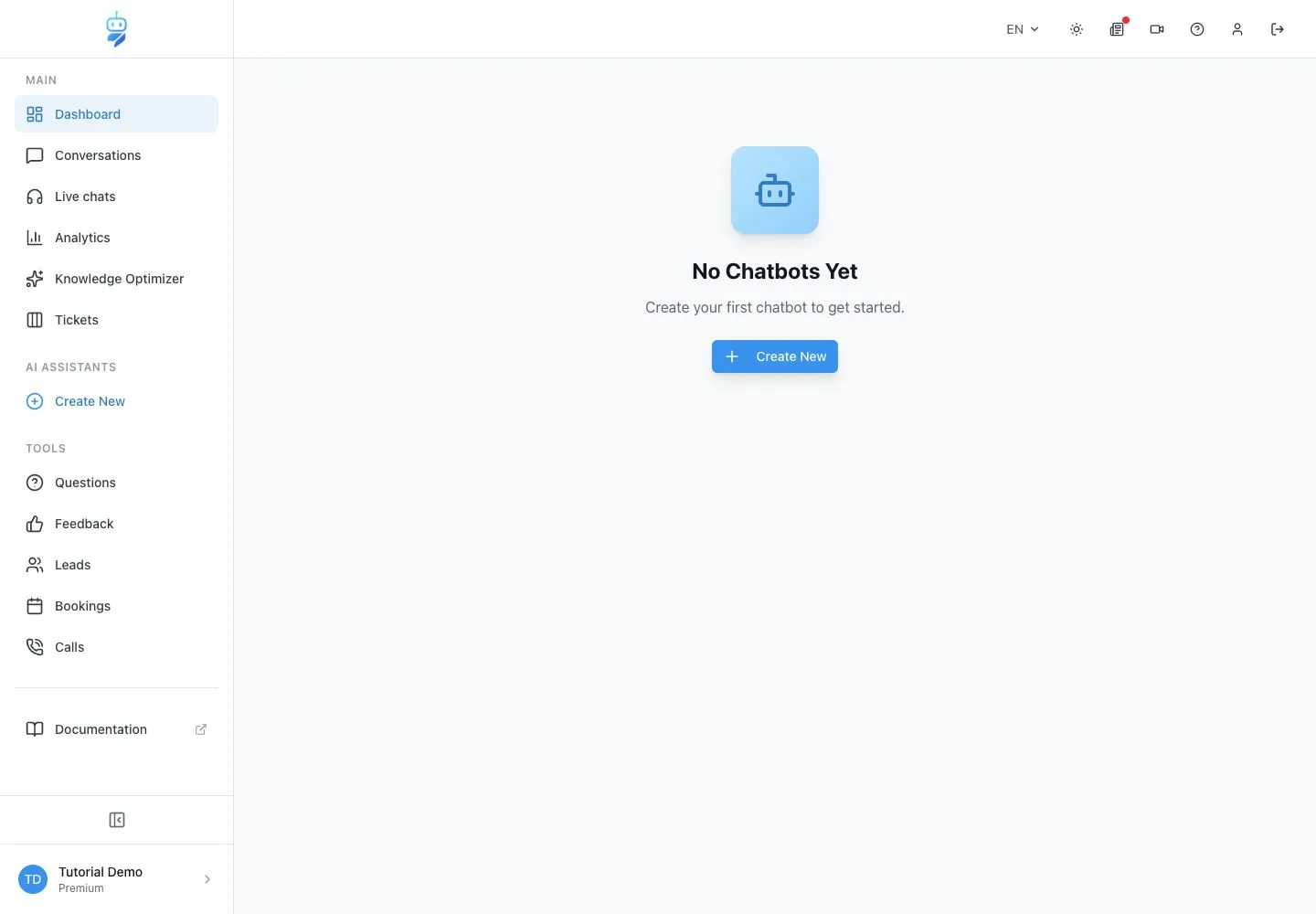The height and width of the screenshot is (914, 1316).
Task: Open the news notifications icon
Action: click(x=1117, y=29)
